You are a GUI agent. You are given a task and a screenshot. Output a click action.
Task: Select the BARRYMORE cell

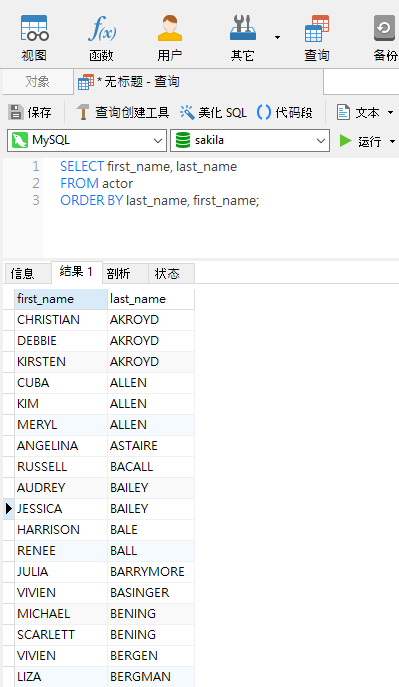click(x=151, y=572)
